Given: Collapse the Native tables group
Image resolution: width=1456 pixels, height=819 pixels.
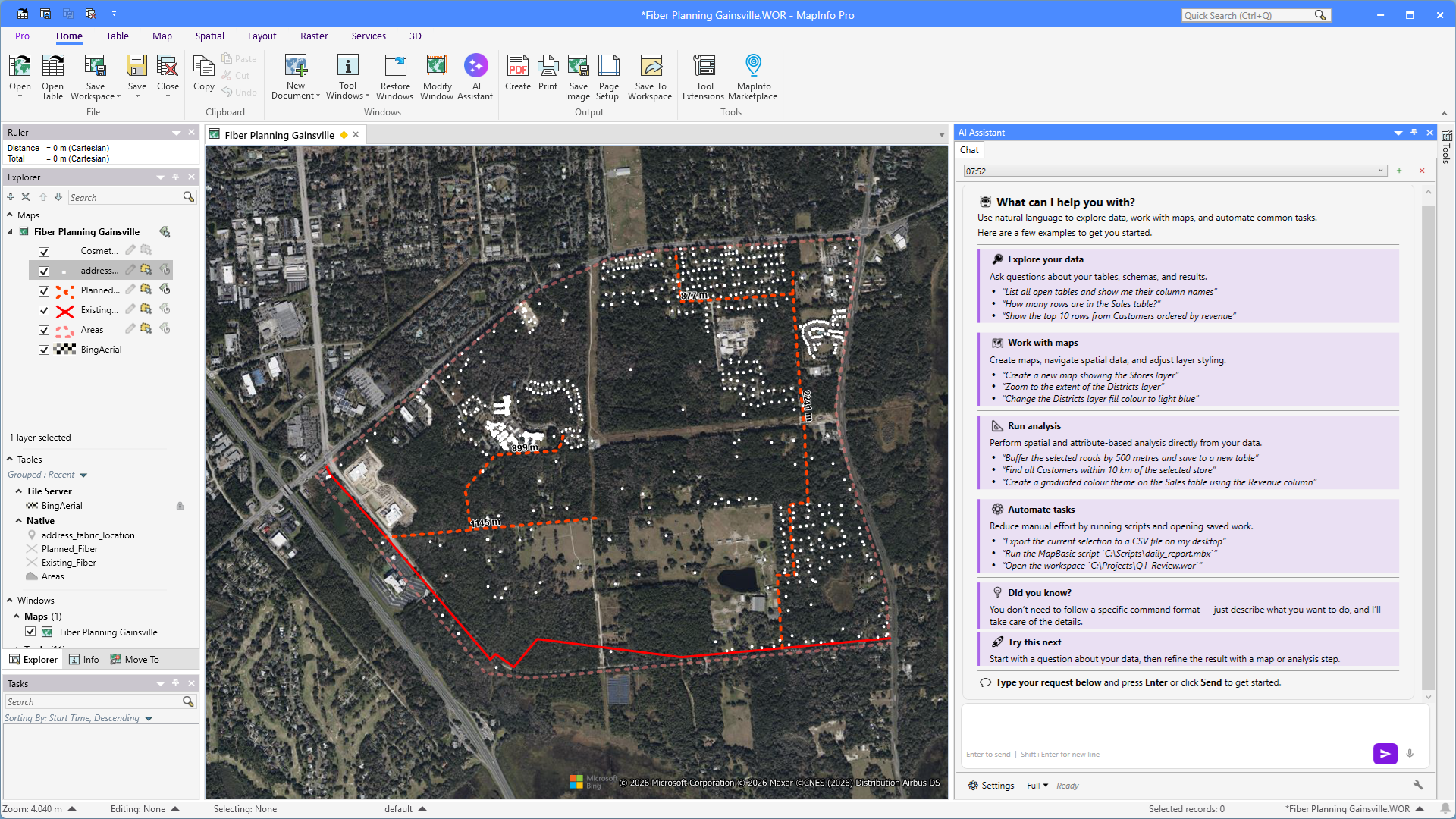Looking at the screenshot, I should 19,520.
